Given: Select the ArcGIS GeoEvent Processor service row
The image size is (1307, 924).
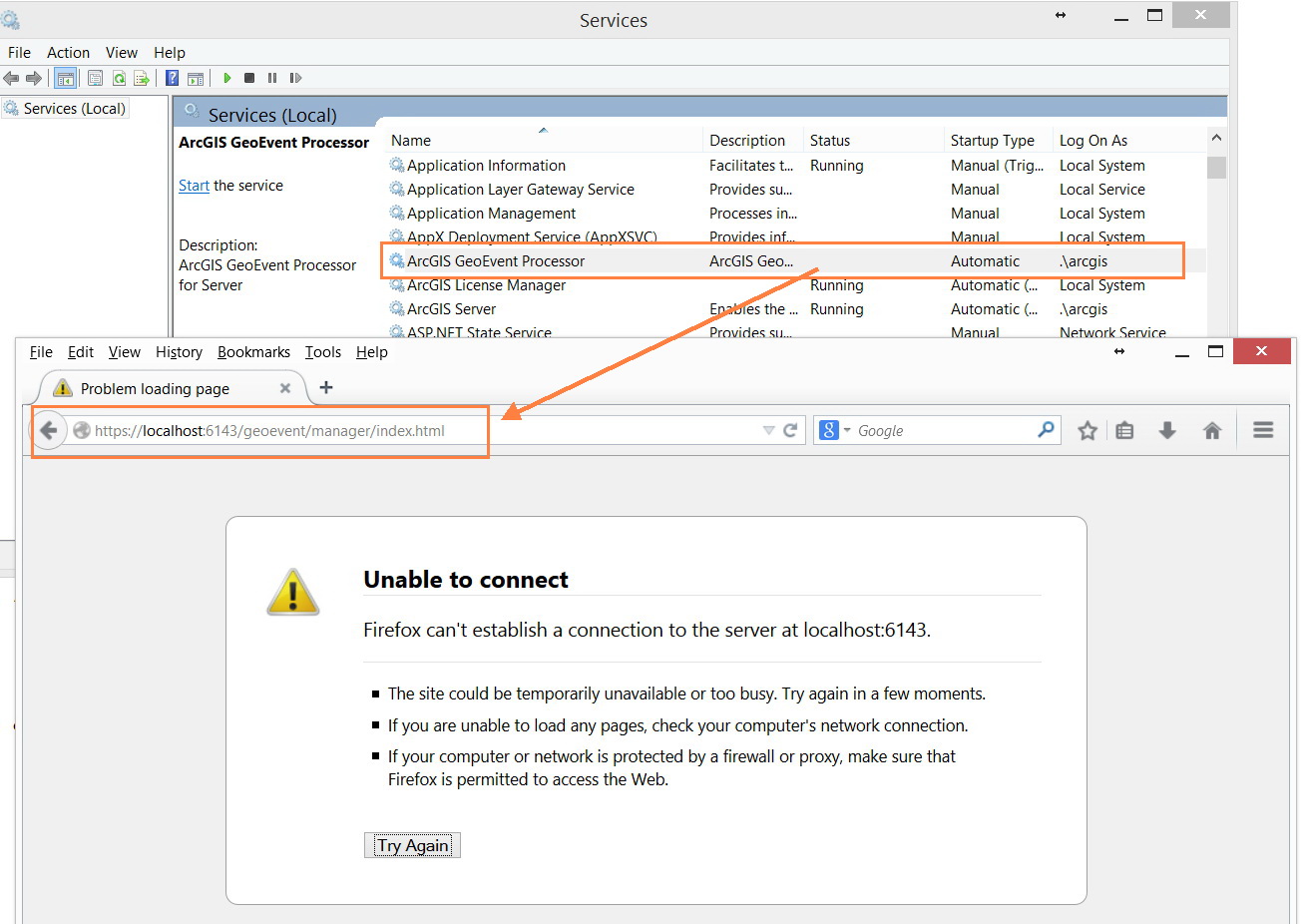Looking at the screenshot, I should [x=795, y=261].
